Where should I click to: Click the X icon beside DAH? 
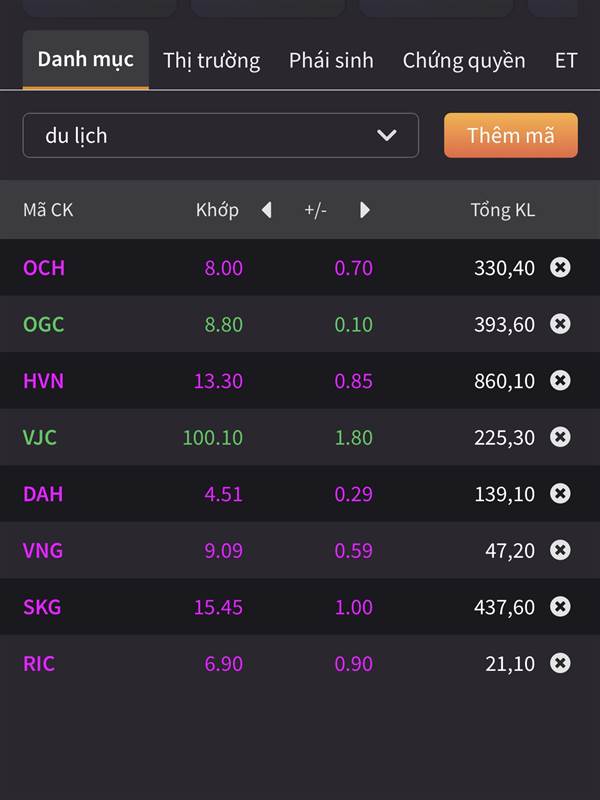click(x=560, y=493)
